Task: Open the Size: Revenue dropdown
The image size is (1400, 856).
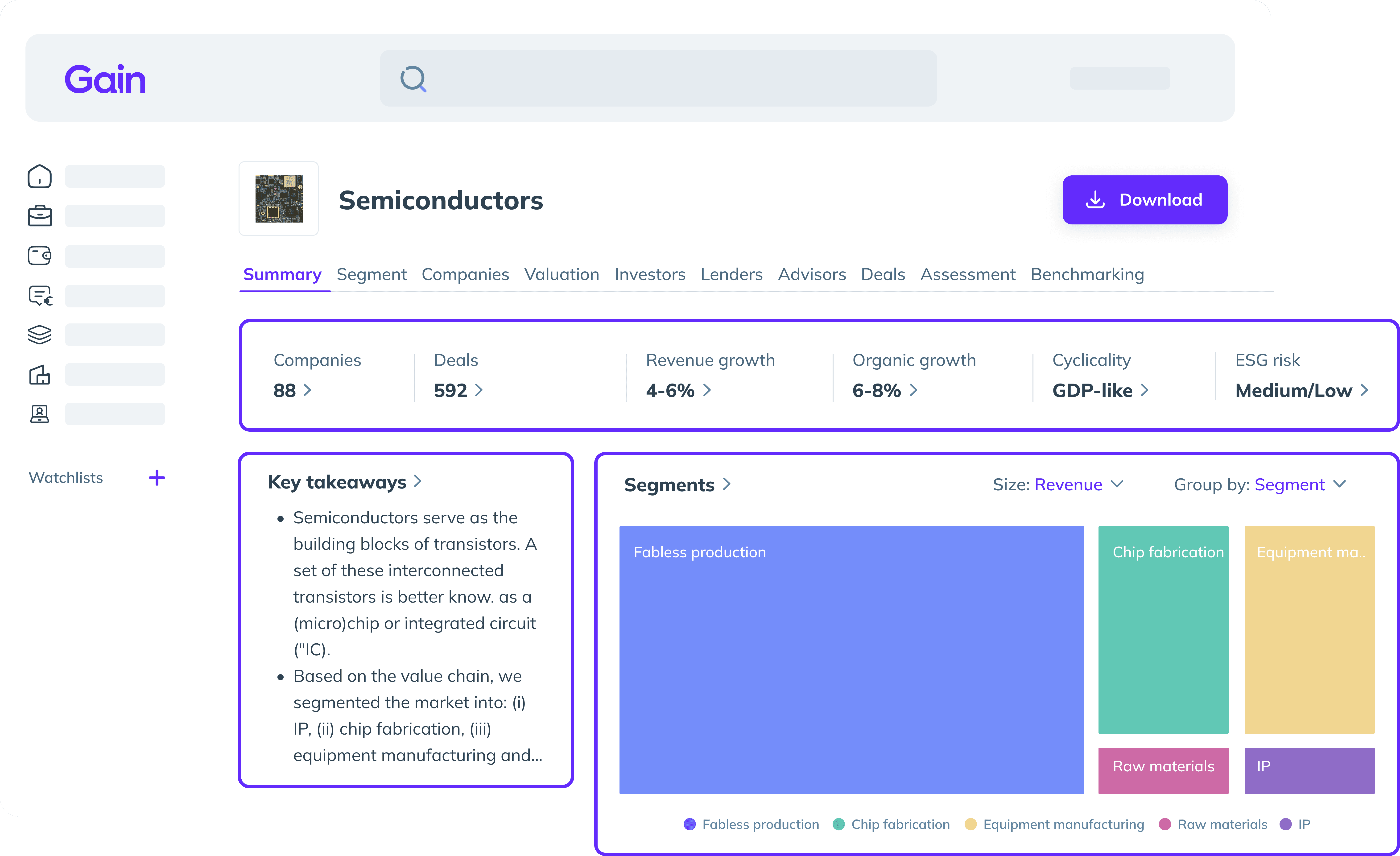Action: click(1058, 484)
